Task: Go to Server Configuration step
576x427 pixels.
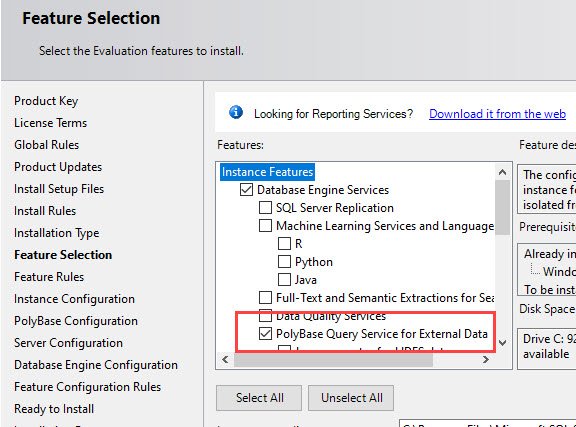Action: [68, 343]
